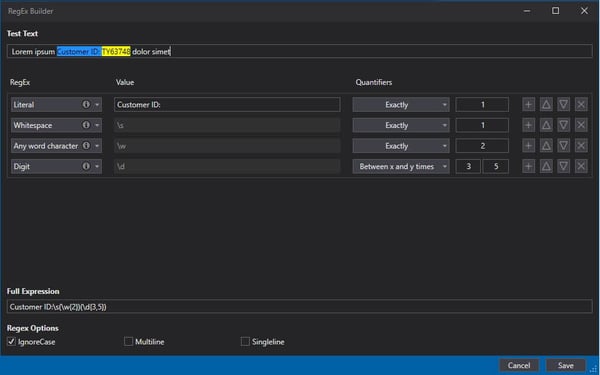Open Exactly quantifier dropdown for word character row
Viewport: 600px width, 375px height.
(x=401, y=146)
